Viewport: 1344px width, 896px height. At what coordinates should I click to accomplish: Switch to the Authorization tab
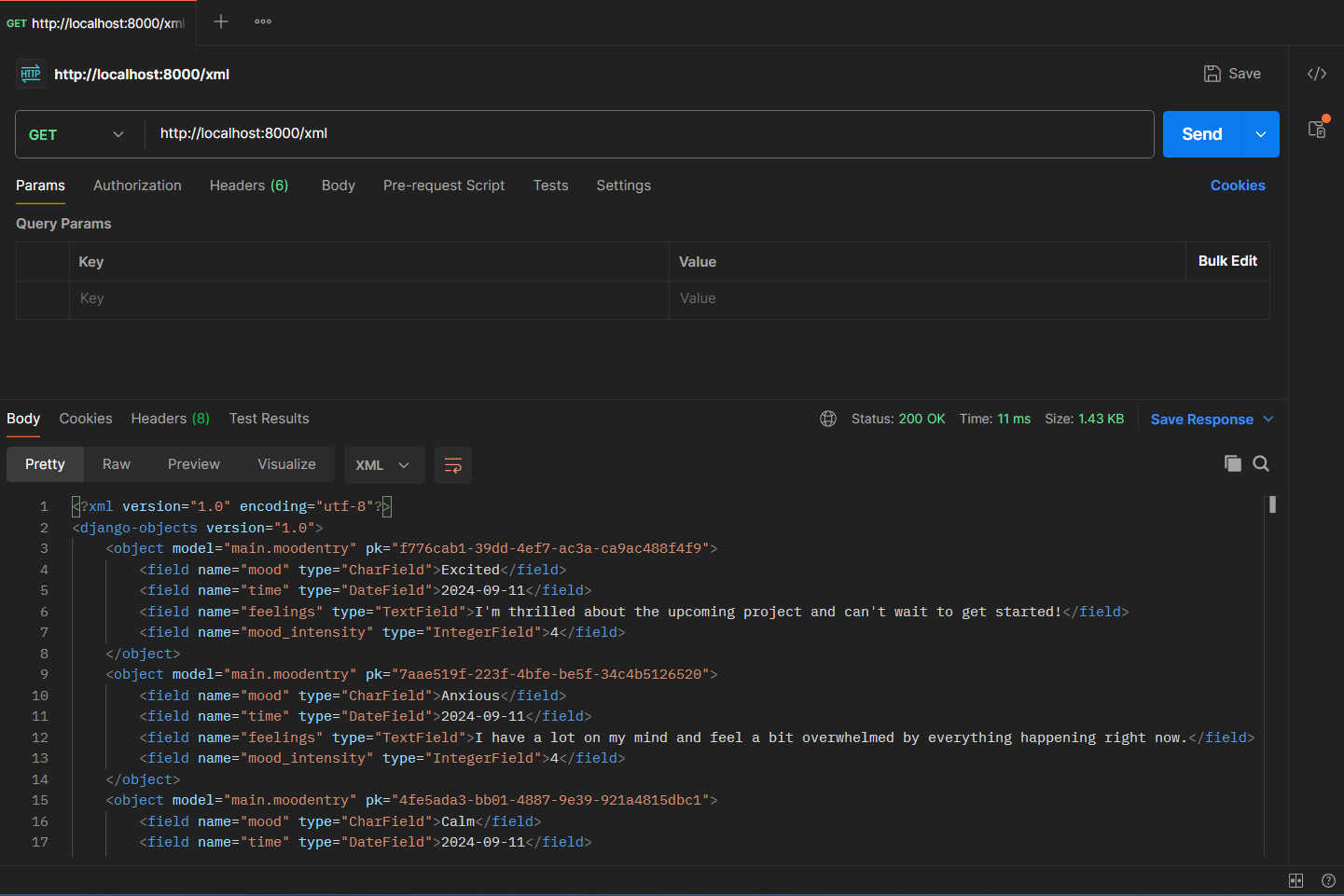(137, 186)
